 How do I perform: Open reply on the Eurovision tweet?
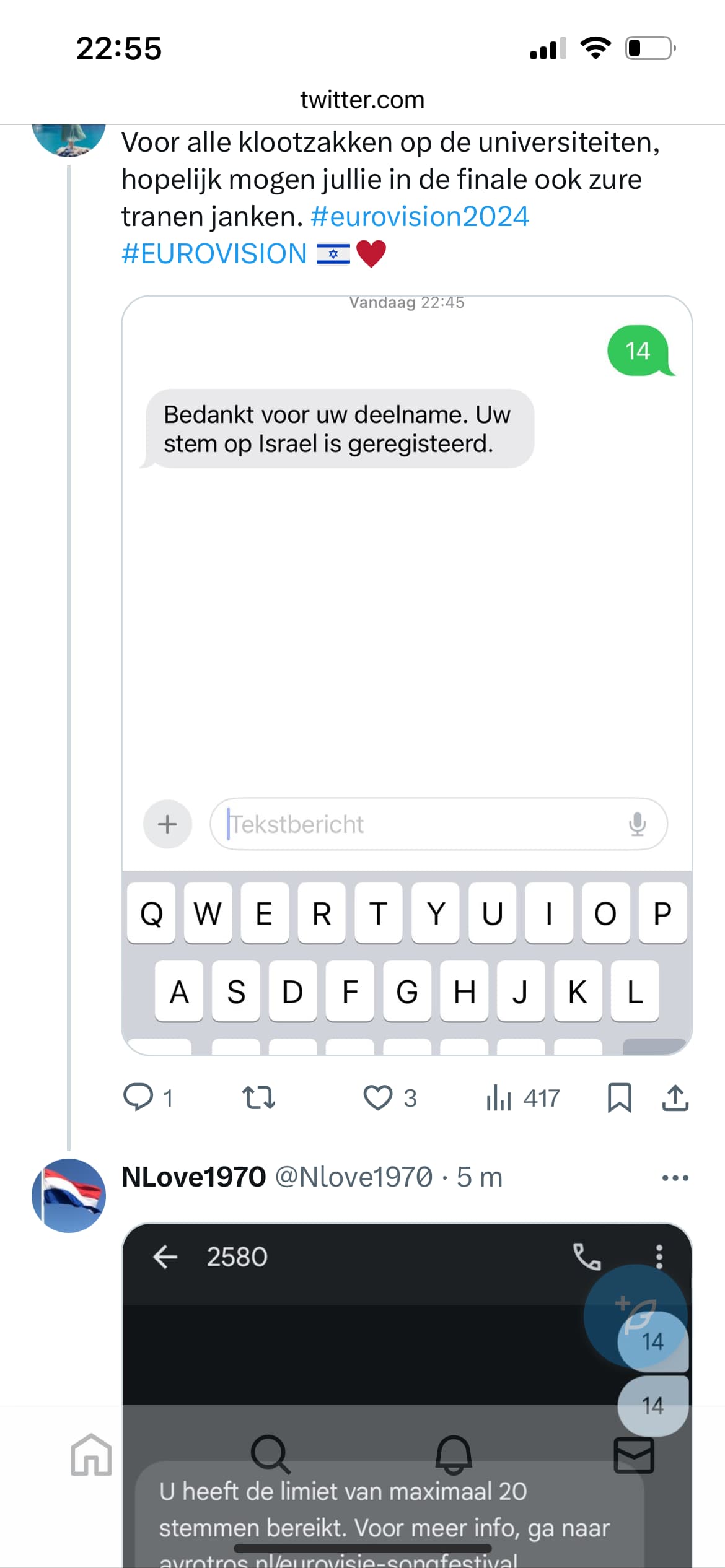[x=139, y=1097]
